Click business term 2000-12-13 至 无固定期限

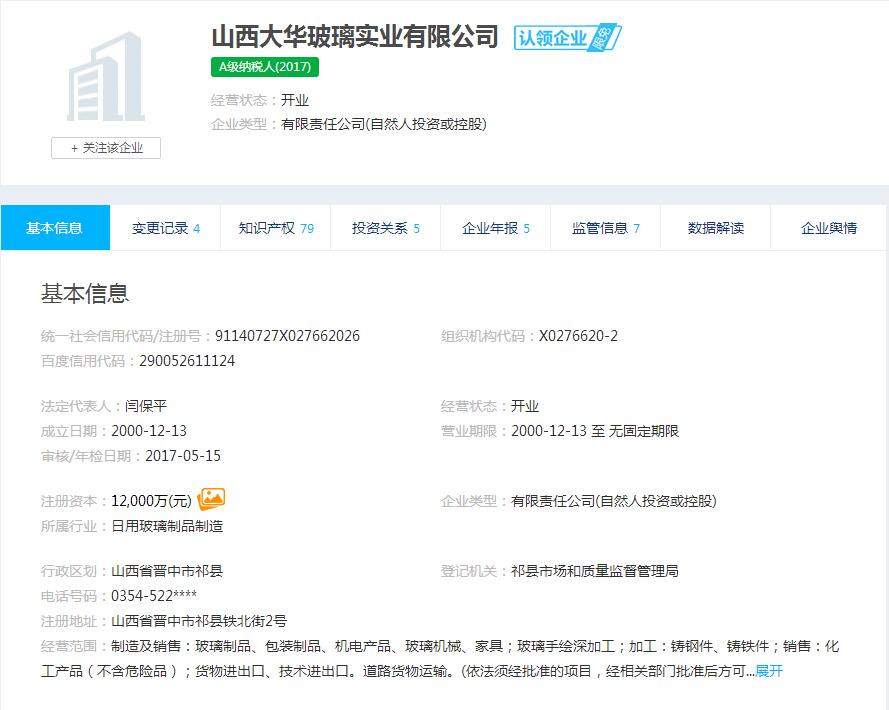pos(595,431)
